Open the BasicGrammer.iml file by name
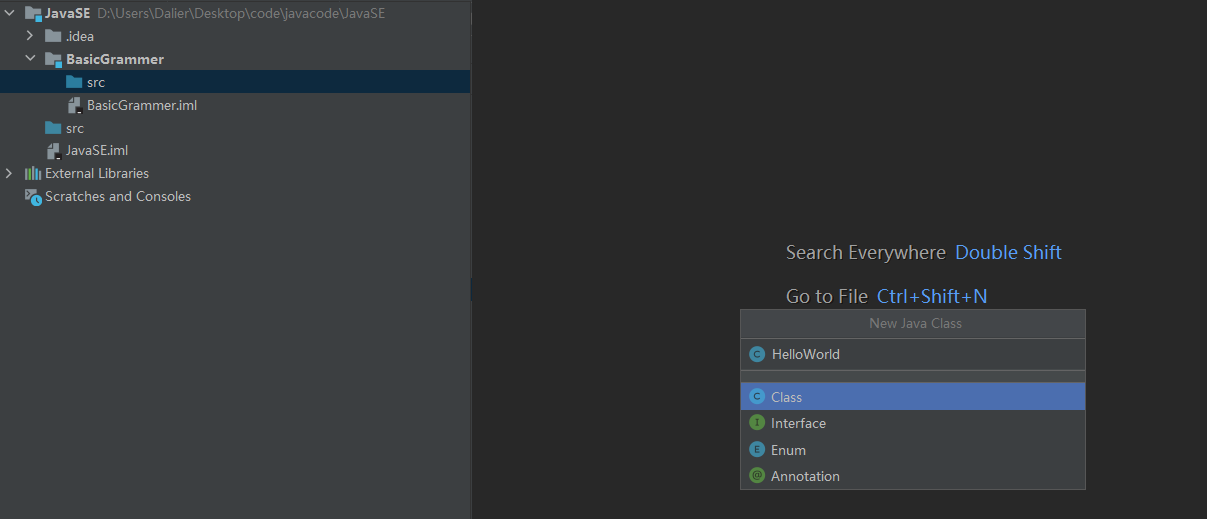 point(142,105)
